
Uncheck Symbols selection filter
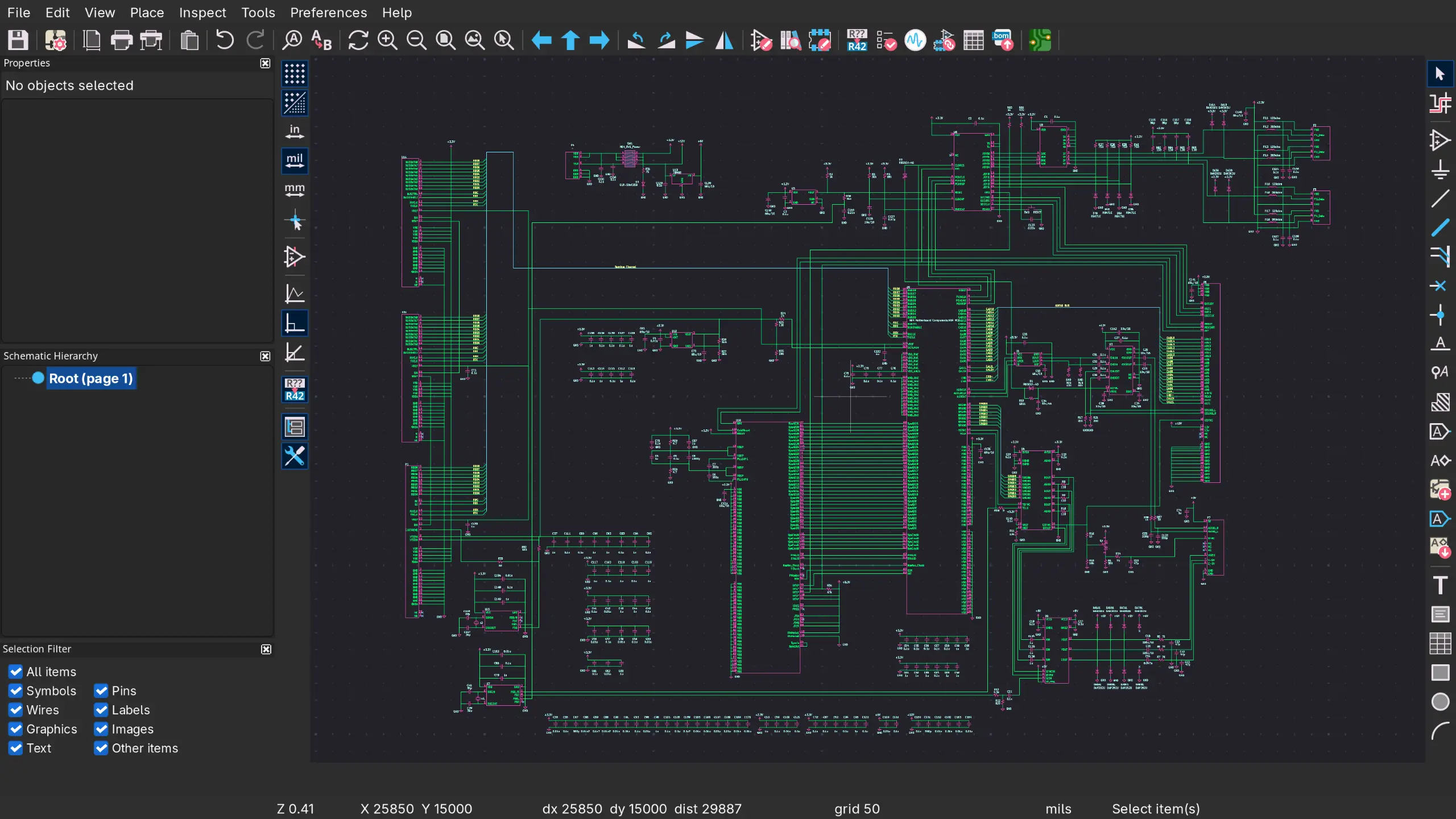(15, 691)
